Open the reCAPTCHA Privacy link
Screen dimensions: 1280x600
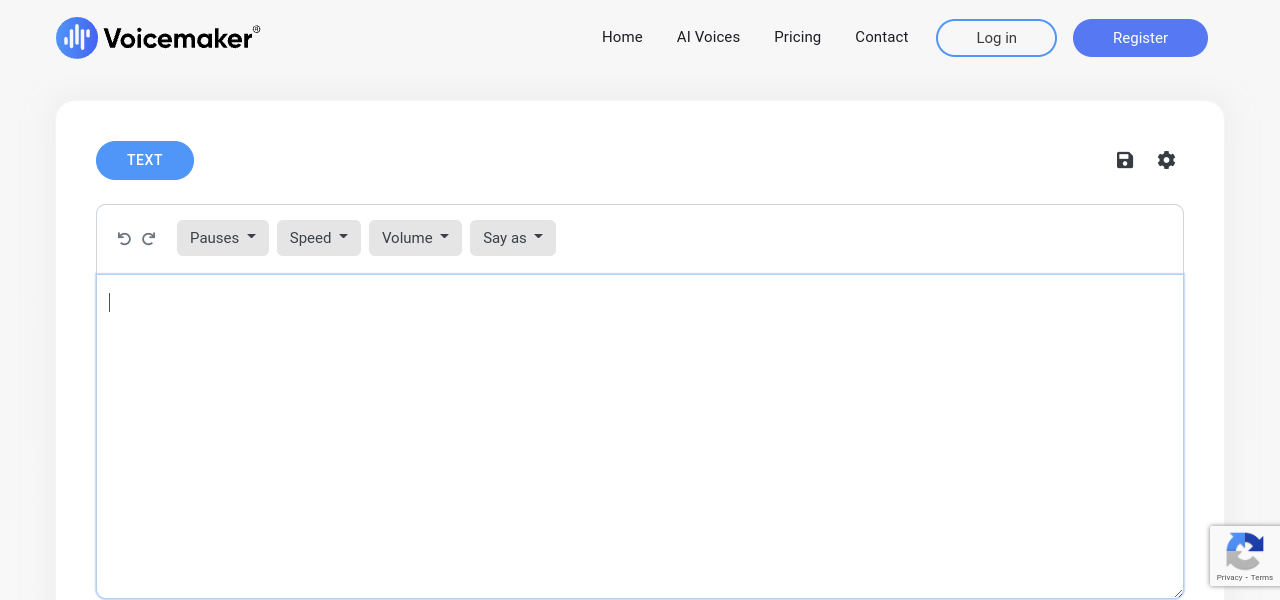click(x=1229, y=577)
